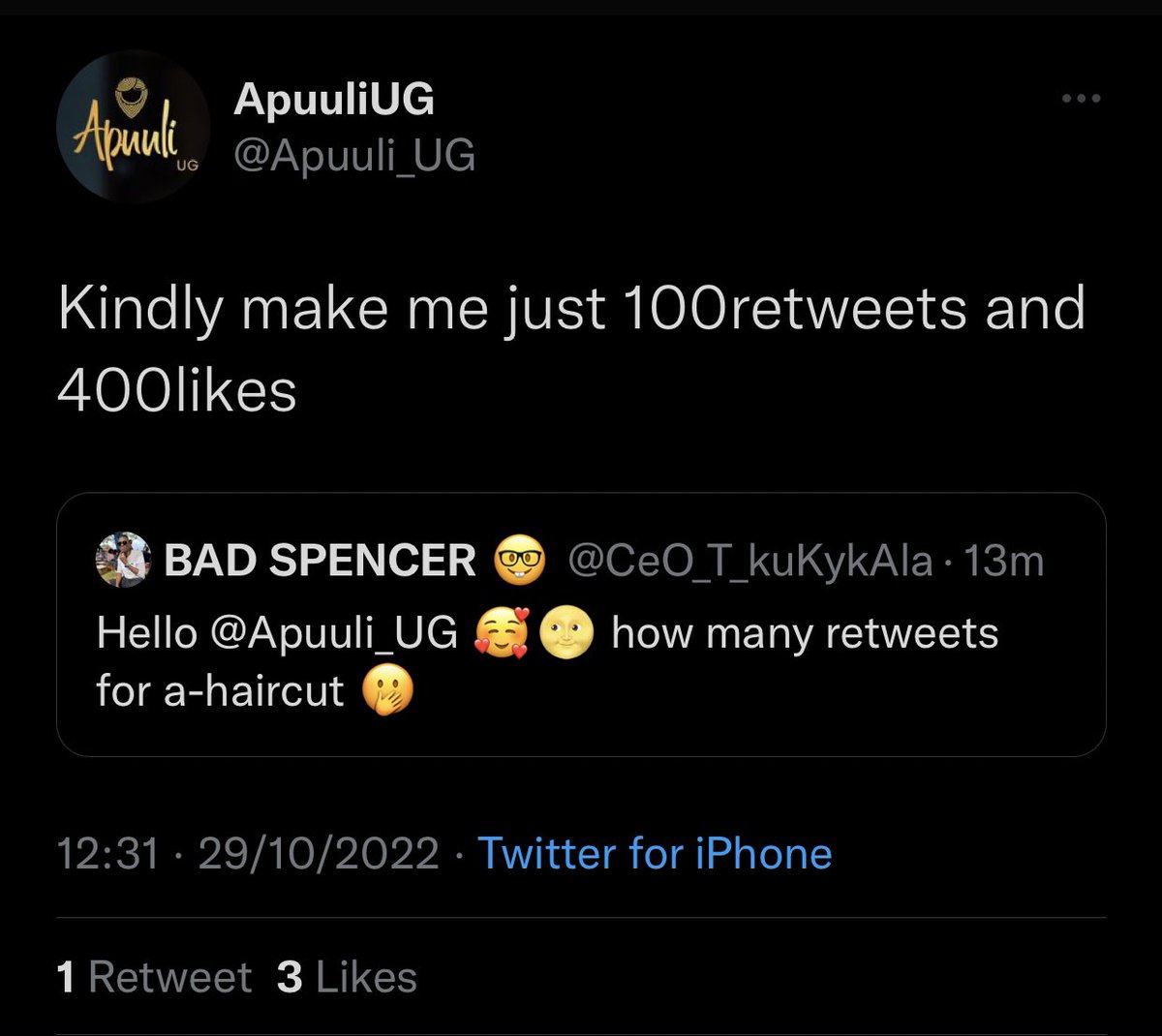Tap the Apuuli UG profile avatar
The width and height of the screenshot is (1162, 1036).
point(134,126)
